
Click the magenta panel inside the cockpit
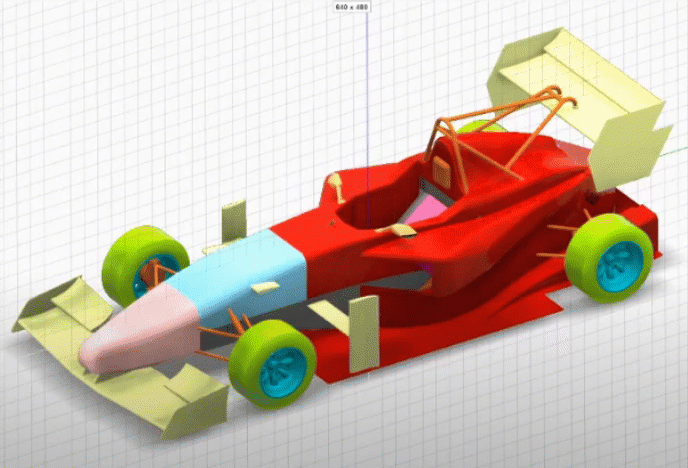tap(427, 211)
